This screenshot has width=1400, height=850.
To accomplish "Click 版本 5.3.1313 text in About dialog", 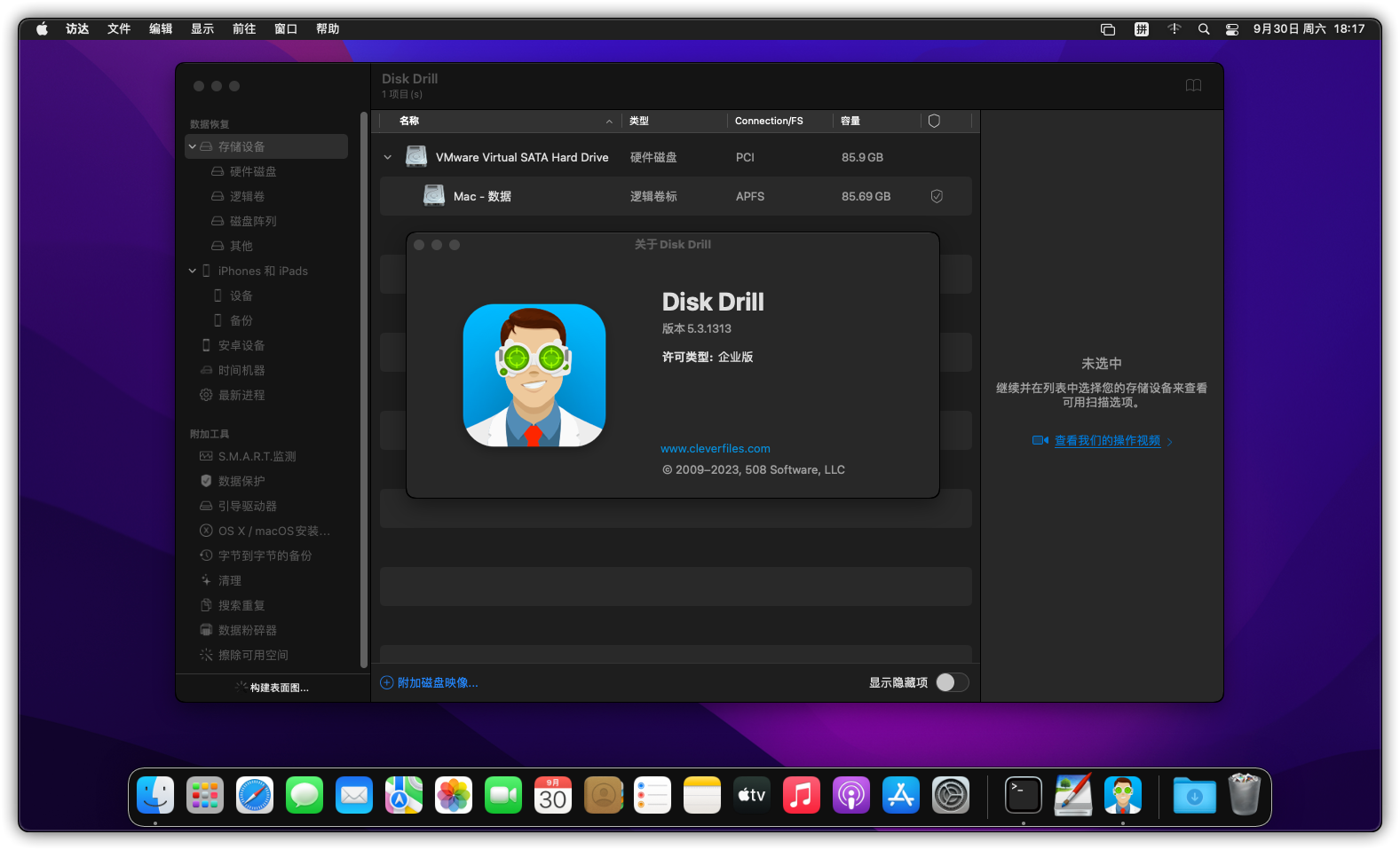I will point(697,328).
